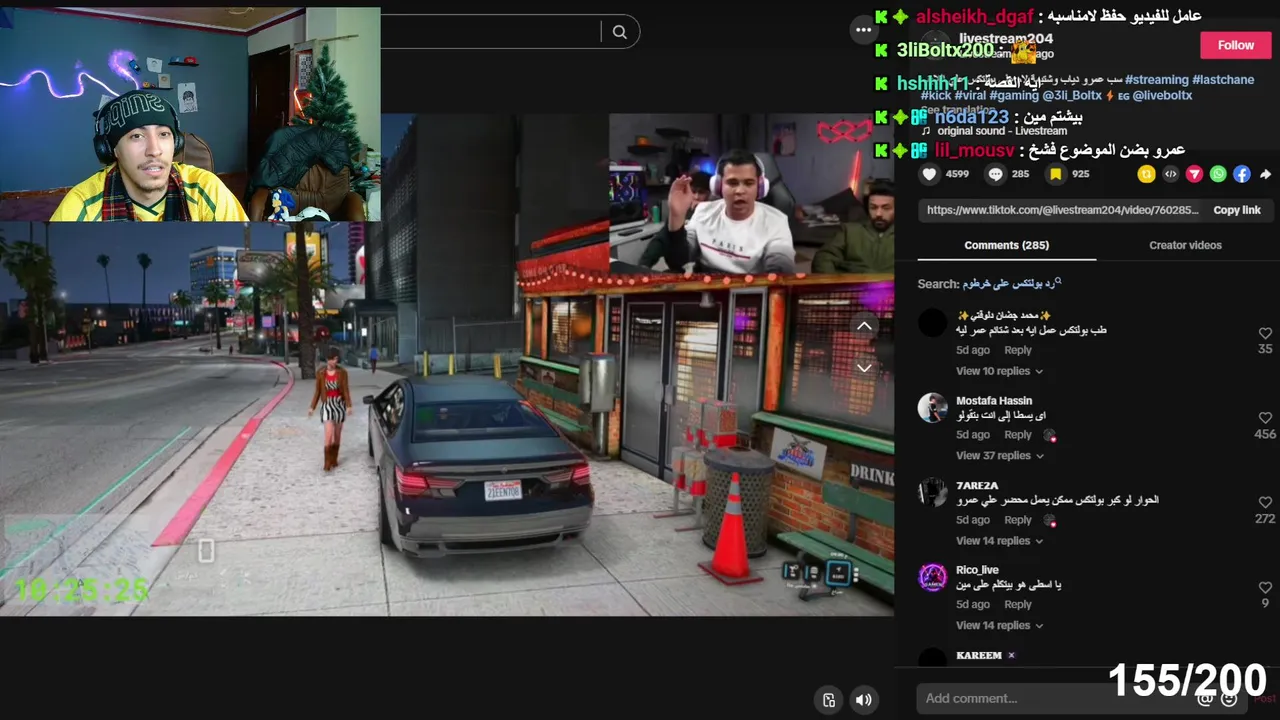Switch to the Comments (285) tab
The image size is (1280, 720).
coord(1006,245)
